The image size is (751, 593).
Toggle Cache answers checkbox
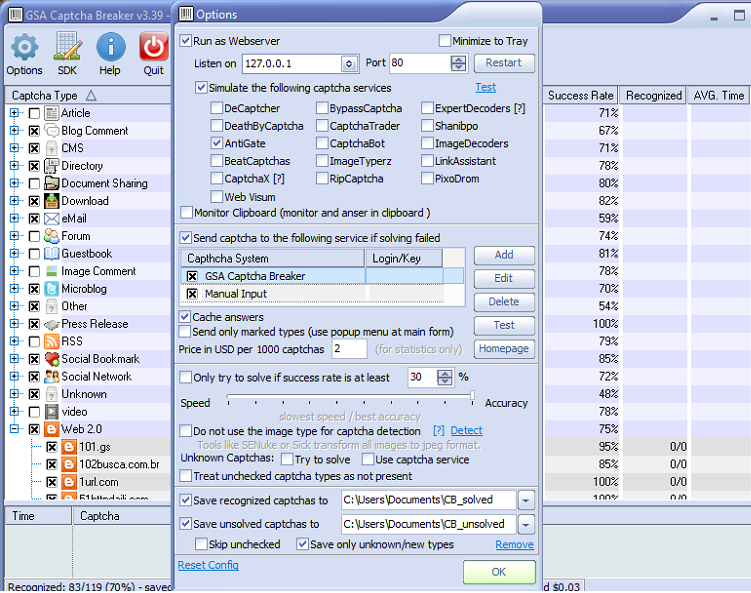(184, 317)
